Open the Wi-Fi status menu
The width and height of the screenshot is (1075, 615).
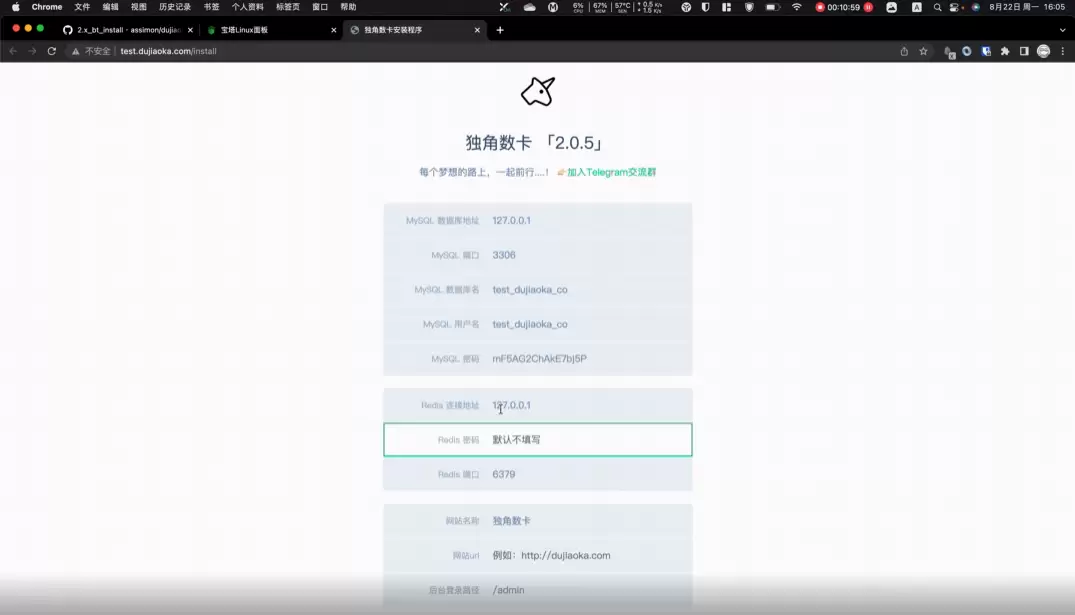(797, 7)
